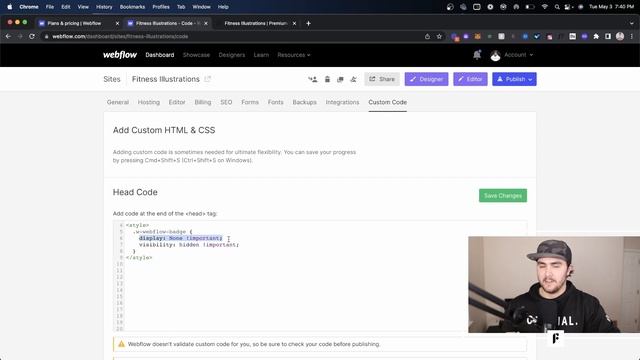Open the Apple menu

9,7
